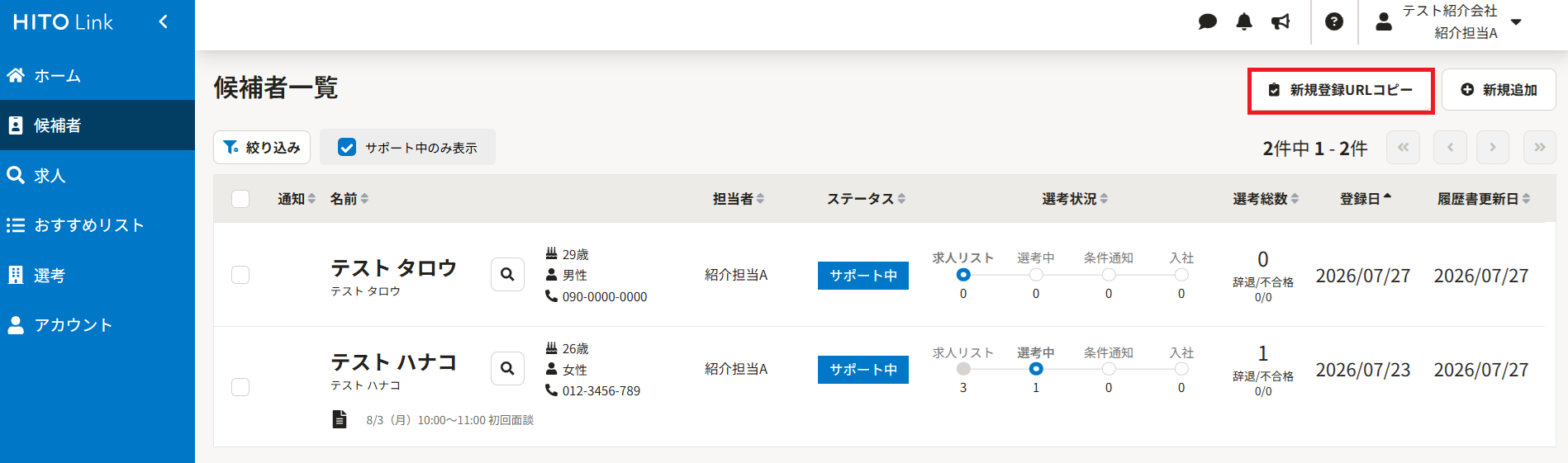The width and height of the screenshot is (1568, 463).
Task: Collapse sidebar with the chevron arrow
Action: [x=164, y=21]
